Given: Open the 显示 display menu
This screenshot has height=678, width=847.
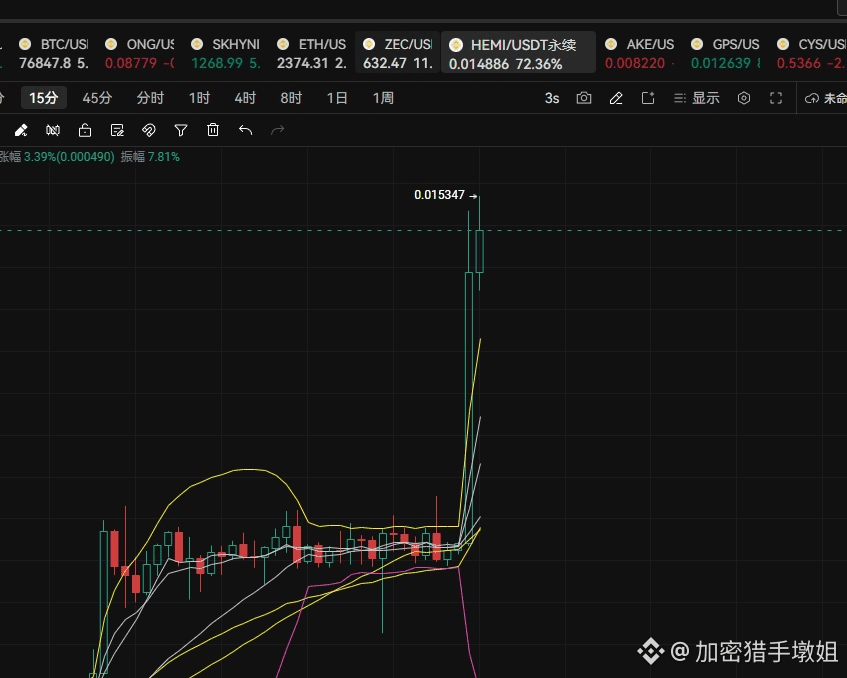Looking at the screenshot, I should click(697, 98).
